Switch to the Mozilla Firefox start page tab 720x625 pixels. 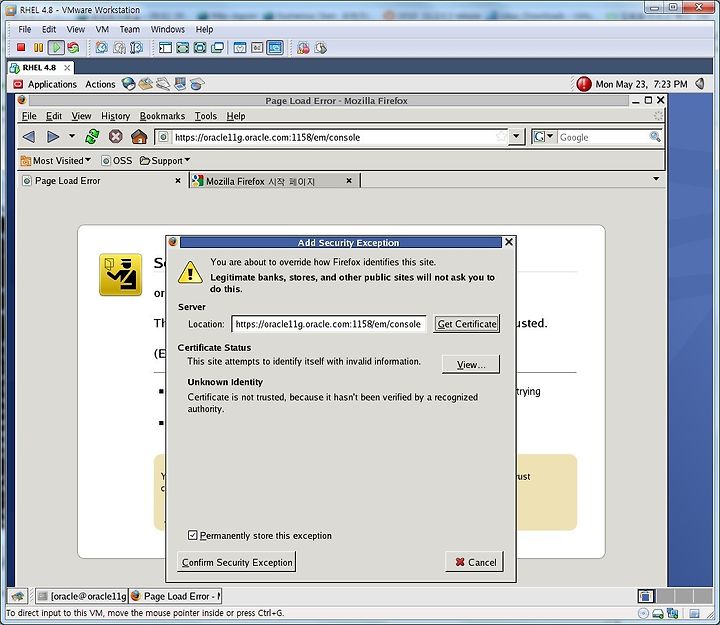pyautogui.click(x=275, y=181)
